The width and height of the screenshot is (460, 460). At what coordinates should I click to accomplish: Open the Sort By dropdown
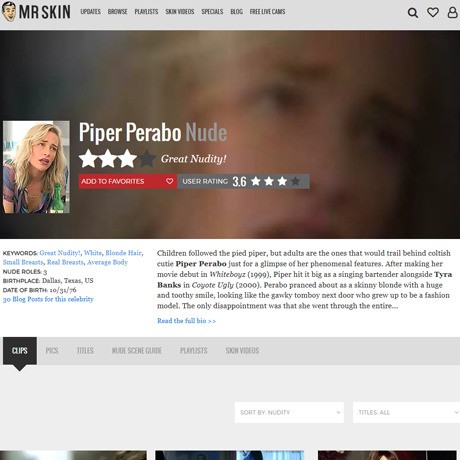pos(289,412)
